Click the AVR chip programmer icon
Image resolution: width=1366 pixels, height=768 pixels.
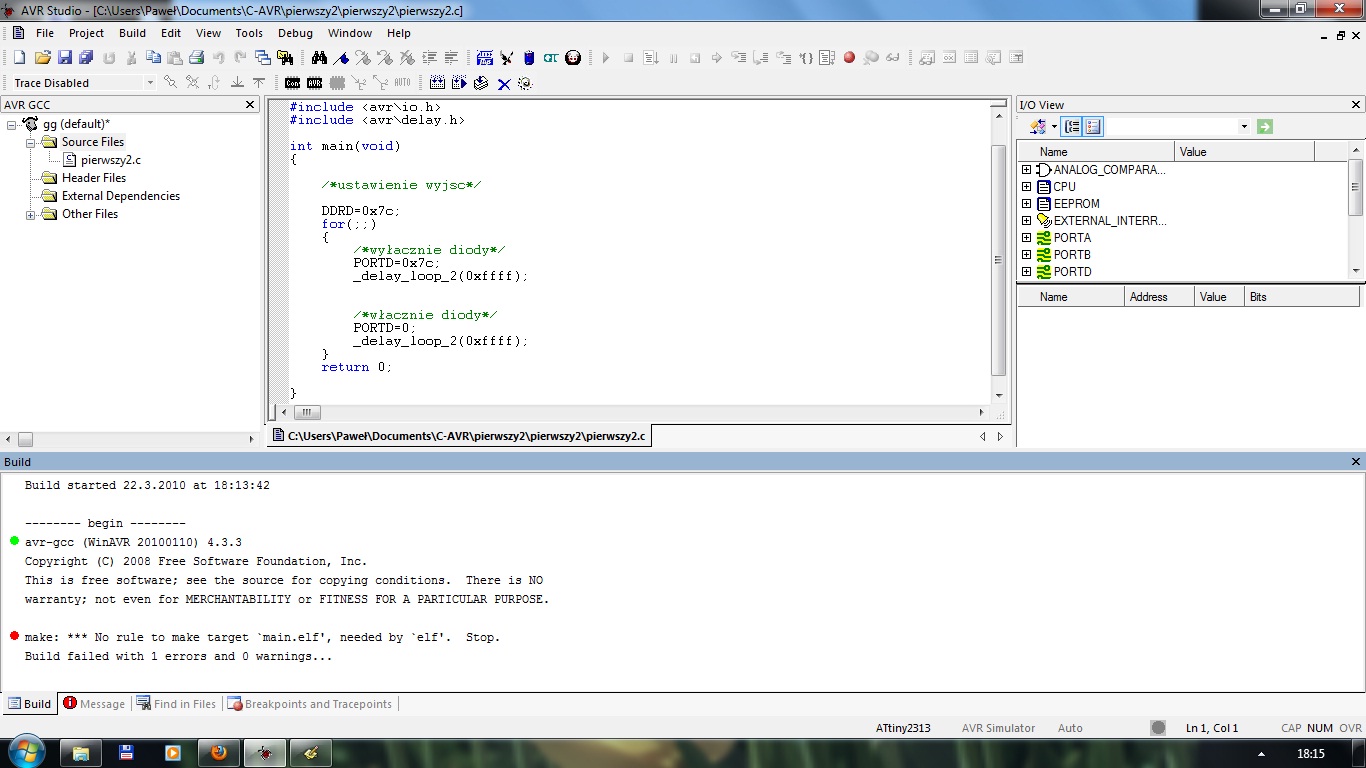[x=315, y=83]
